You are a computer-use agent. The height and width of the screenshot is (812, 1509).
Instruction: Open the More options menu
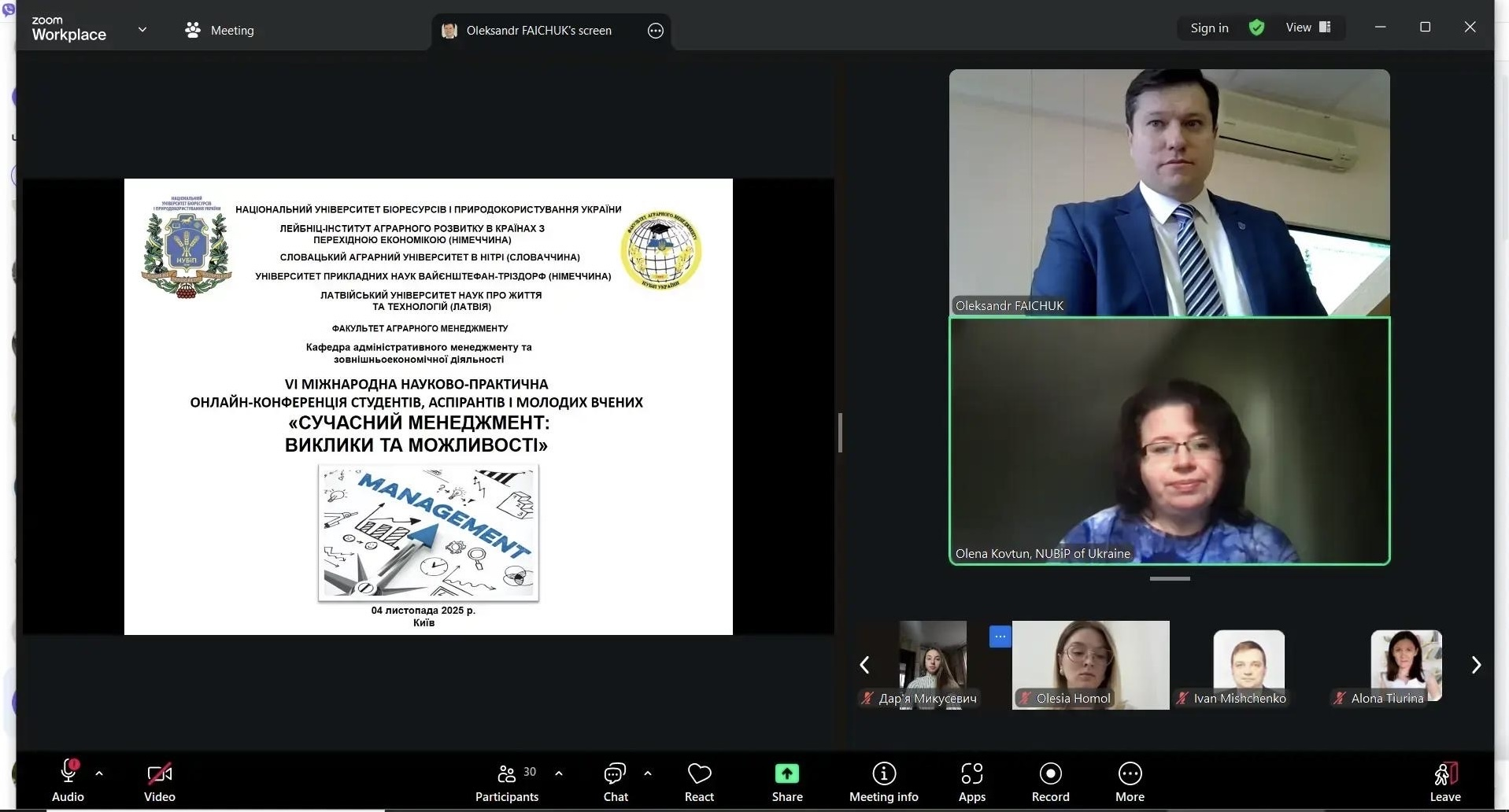[x=1130, y=781]
